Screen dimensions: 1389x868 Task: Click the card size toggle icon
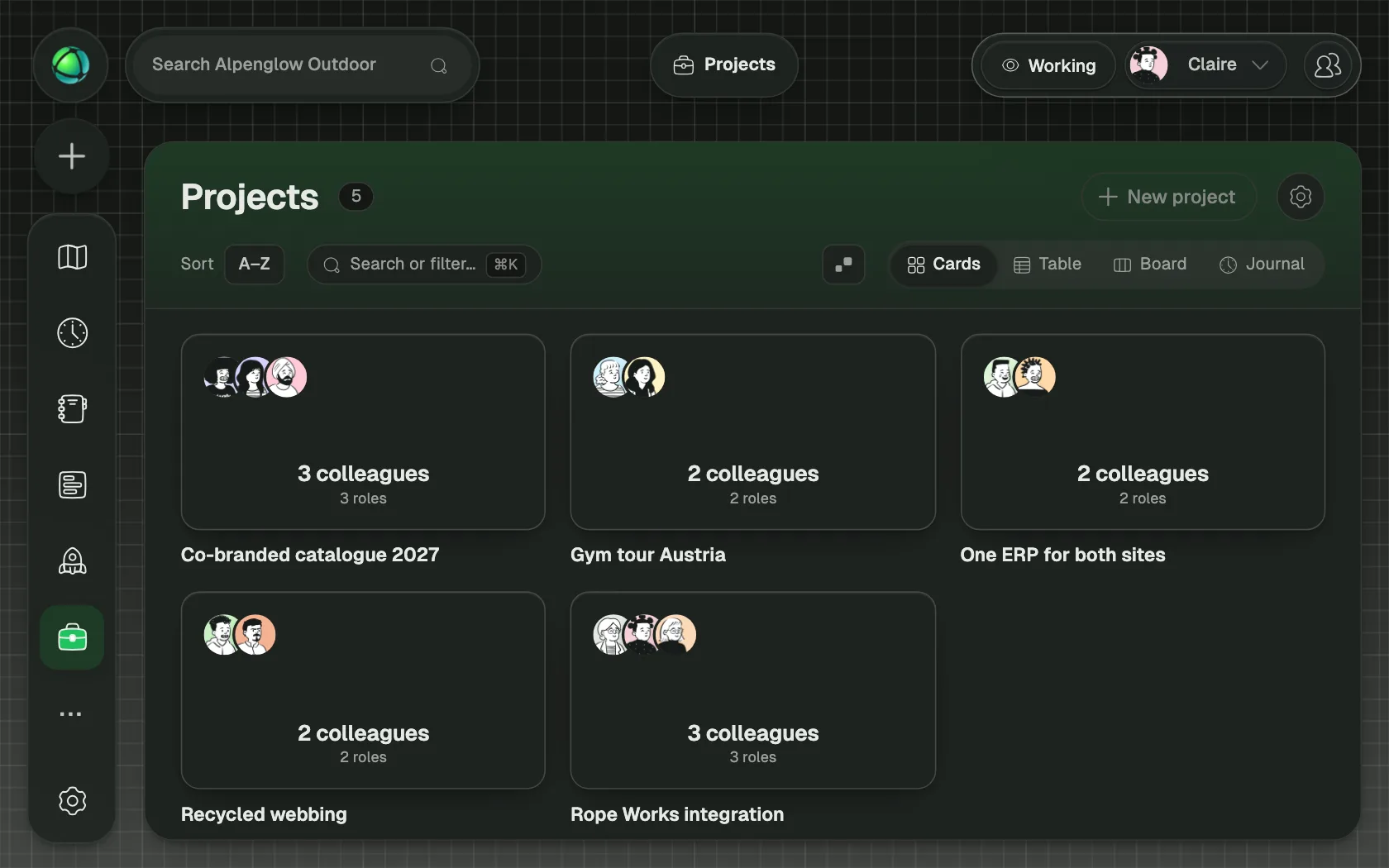[843, 265]
